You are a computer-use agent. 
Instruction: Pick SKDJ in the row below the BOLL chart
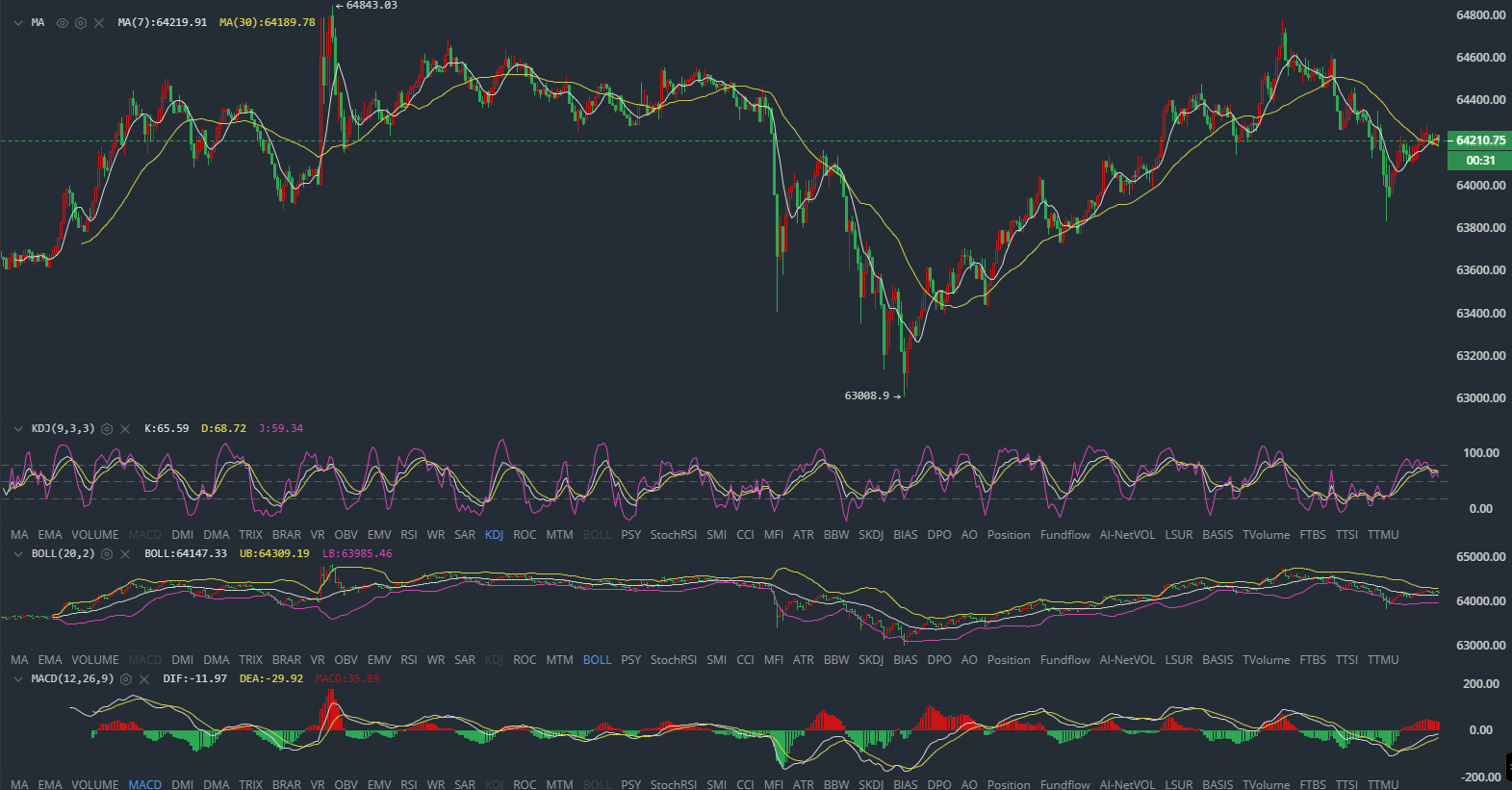coord(871,660)
